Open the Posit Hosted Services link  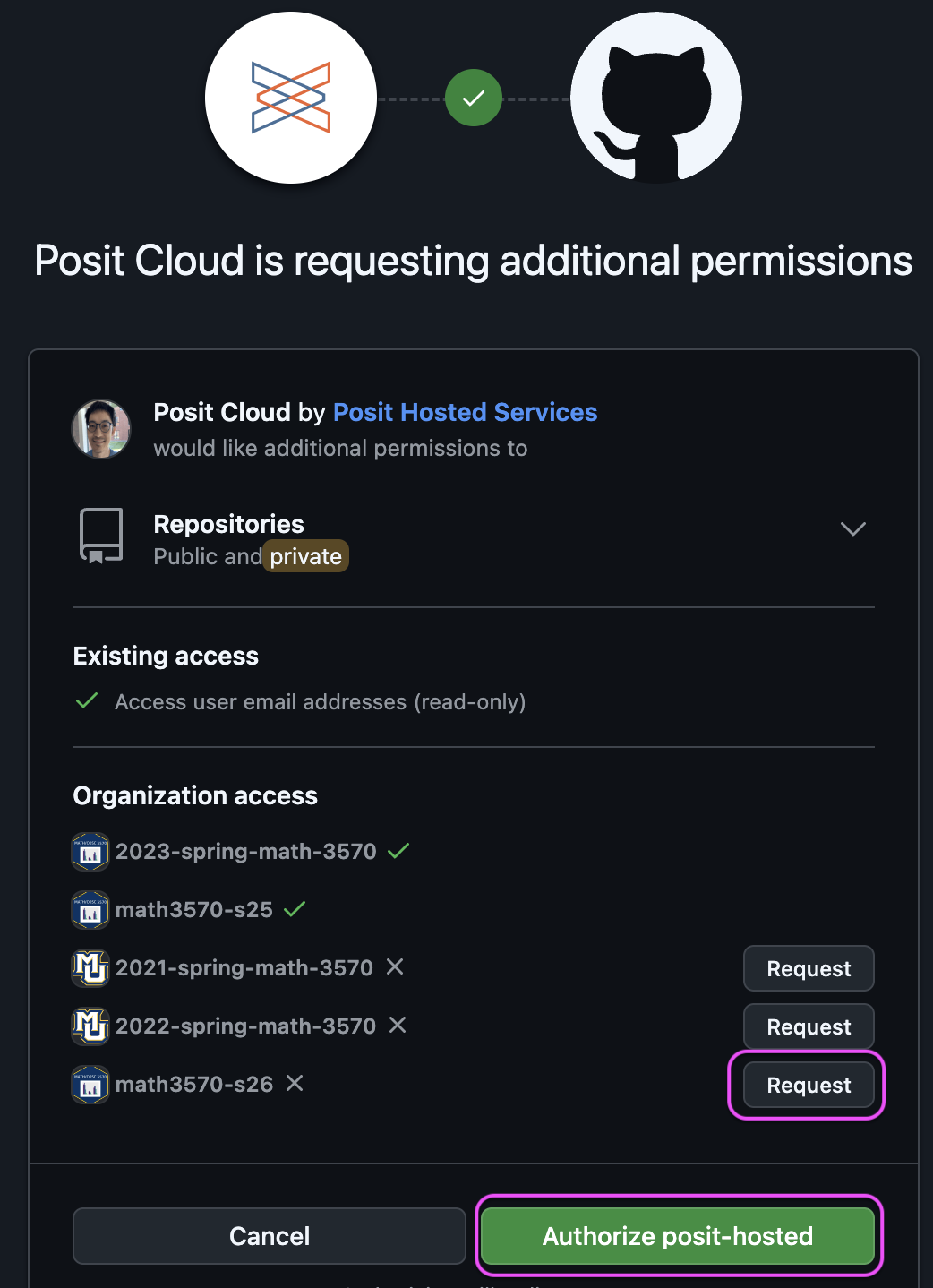(x=465, y=412)
